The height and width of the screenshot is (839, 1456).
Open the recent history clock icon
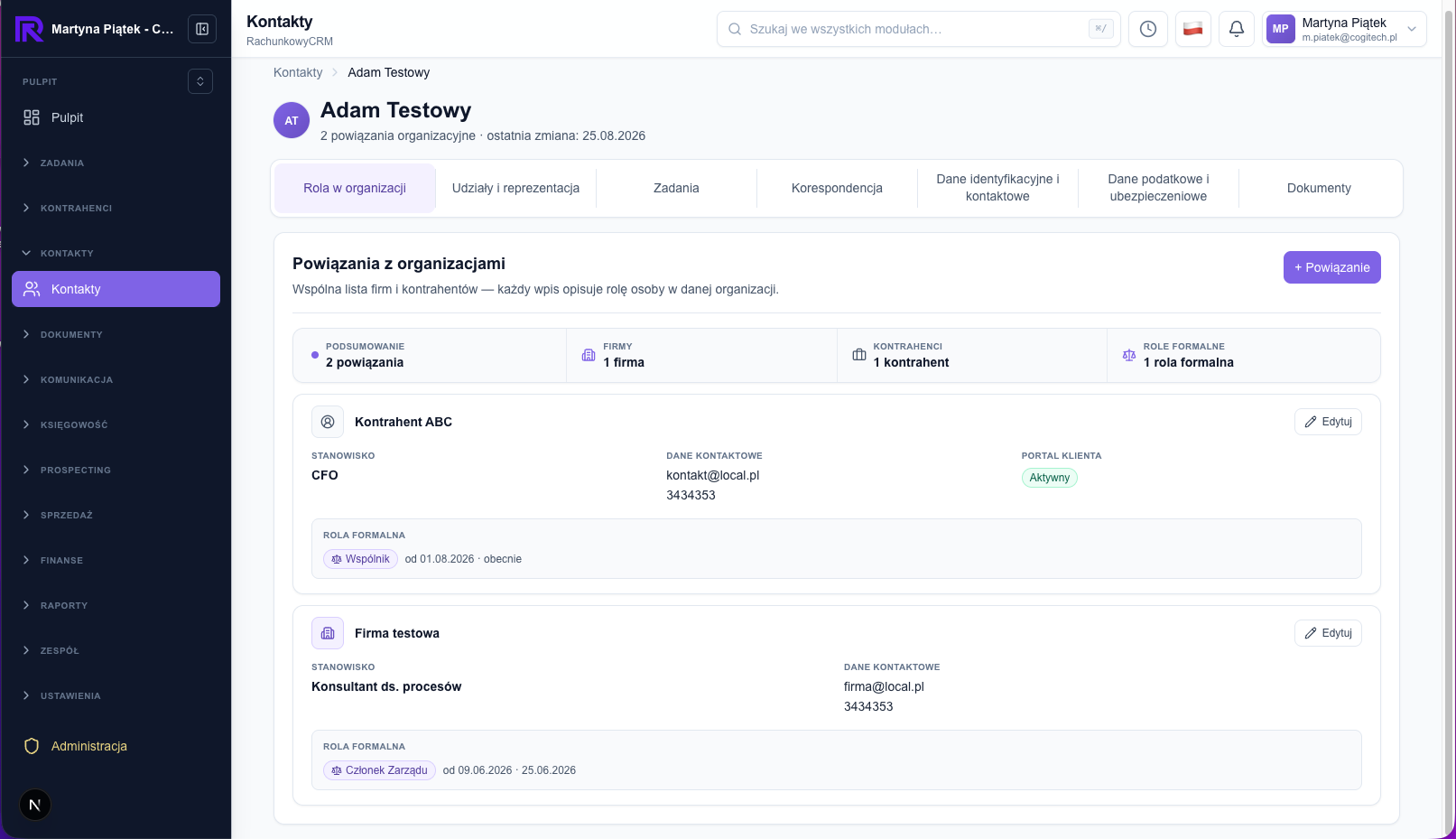pos(1148,29)
